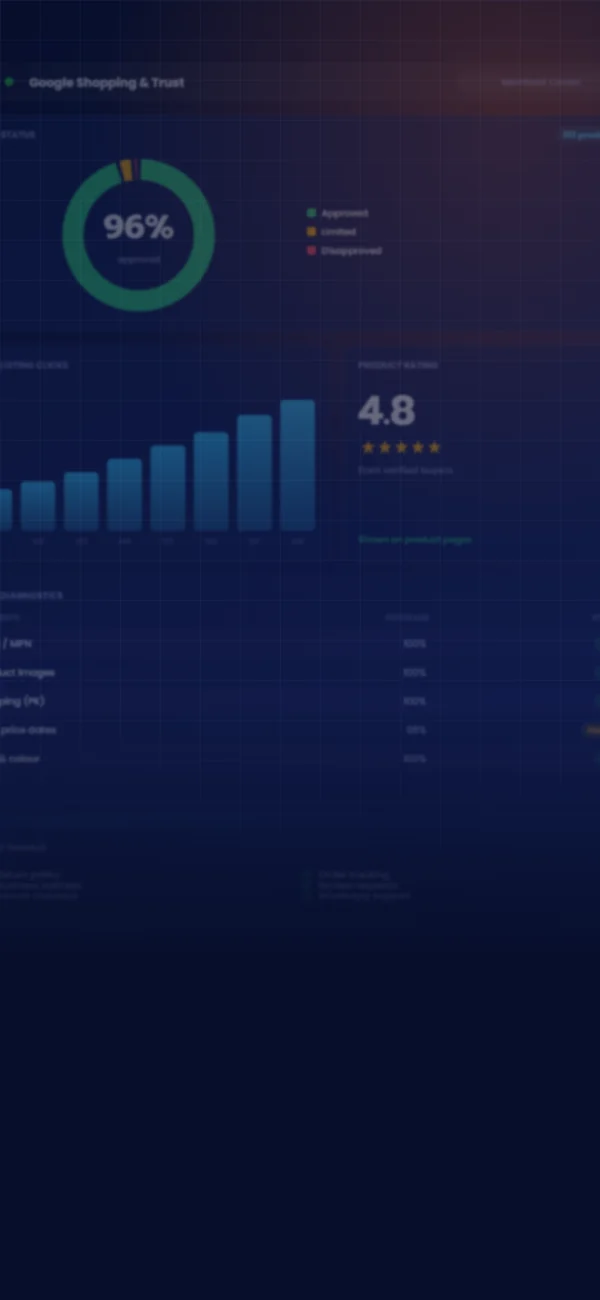Viewport: 600px width, 1300px height.
Task: Open the 'Shown on product pages' link
Action: [415, 540]
